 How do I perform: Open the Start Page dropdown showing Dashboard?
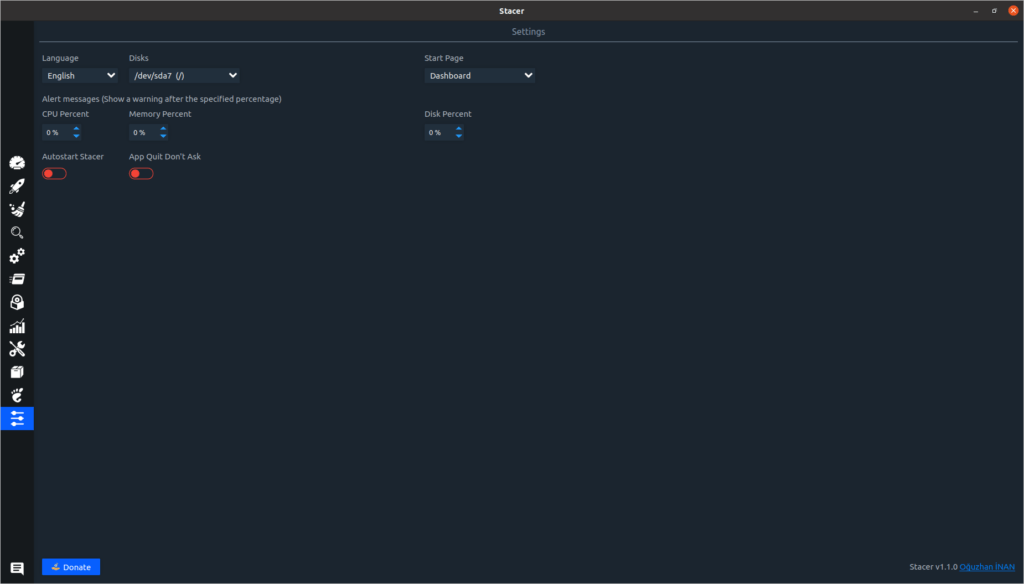479,76
